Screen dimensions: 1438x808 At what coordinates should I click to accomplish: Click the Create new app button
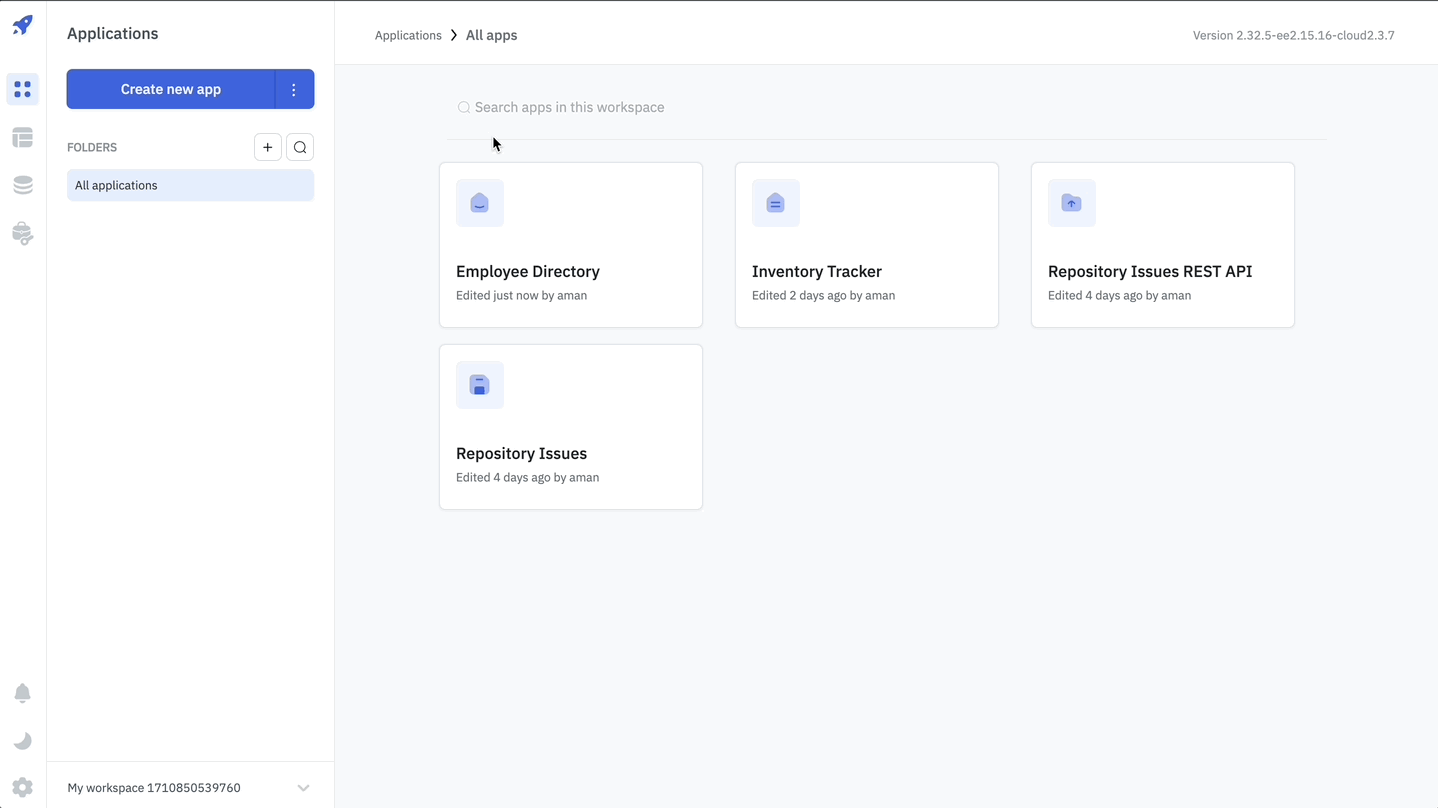click(170, 89)
